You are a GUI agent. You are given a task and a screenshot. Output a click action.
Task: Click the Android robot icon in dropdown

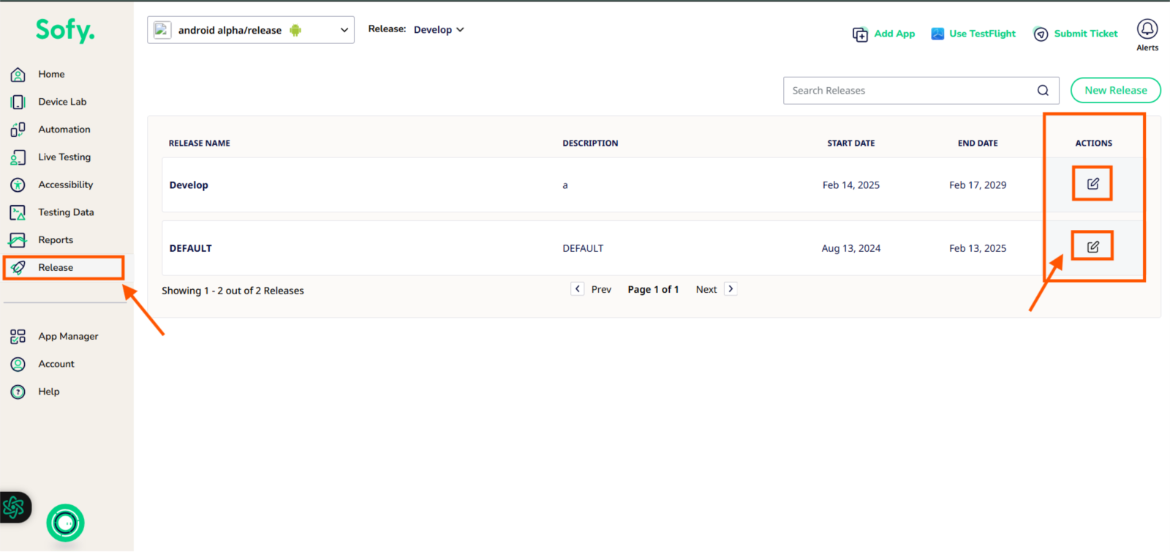pyautogui.click(x=295, y=30)
